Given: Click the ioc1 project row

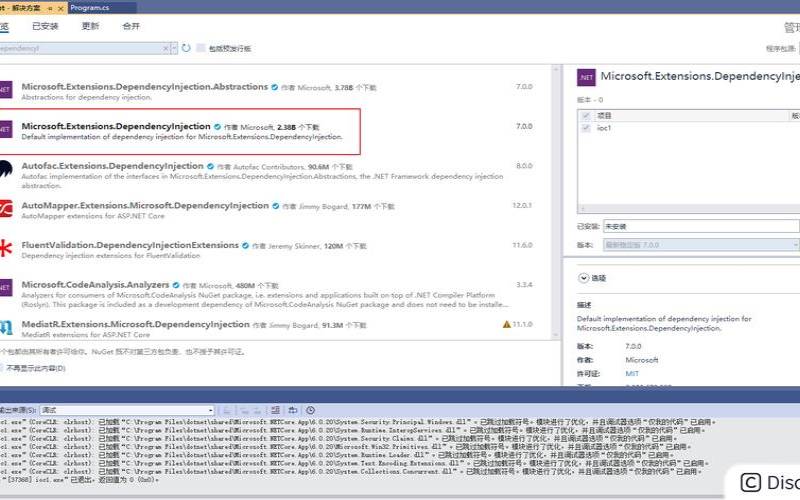Looking at the screenshot, I should click(689, 128).
